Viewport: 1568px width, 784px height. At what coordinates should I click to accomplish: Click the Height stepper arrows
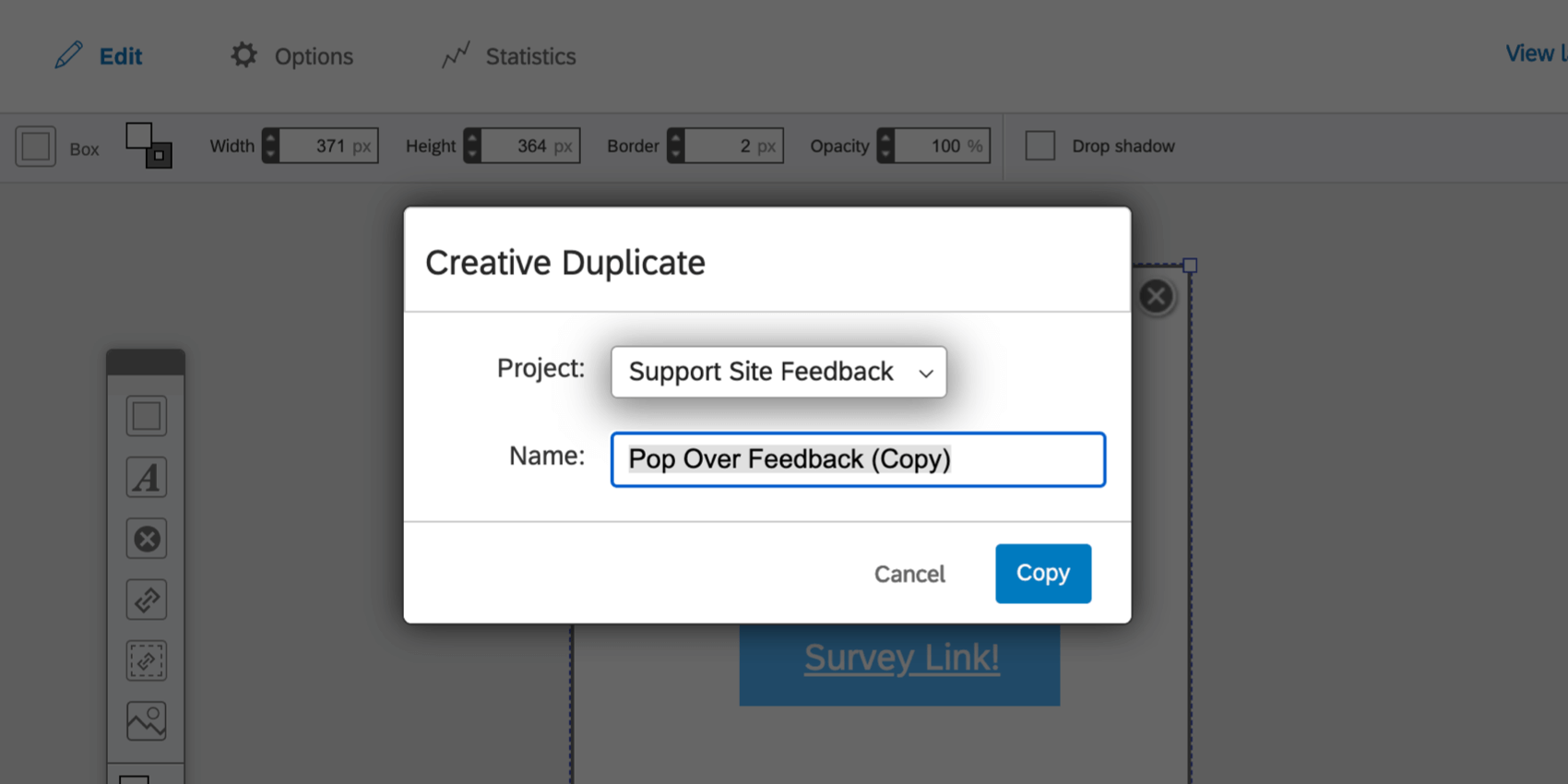click(472, 146)
